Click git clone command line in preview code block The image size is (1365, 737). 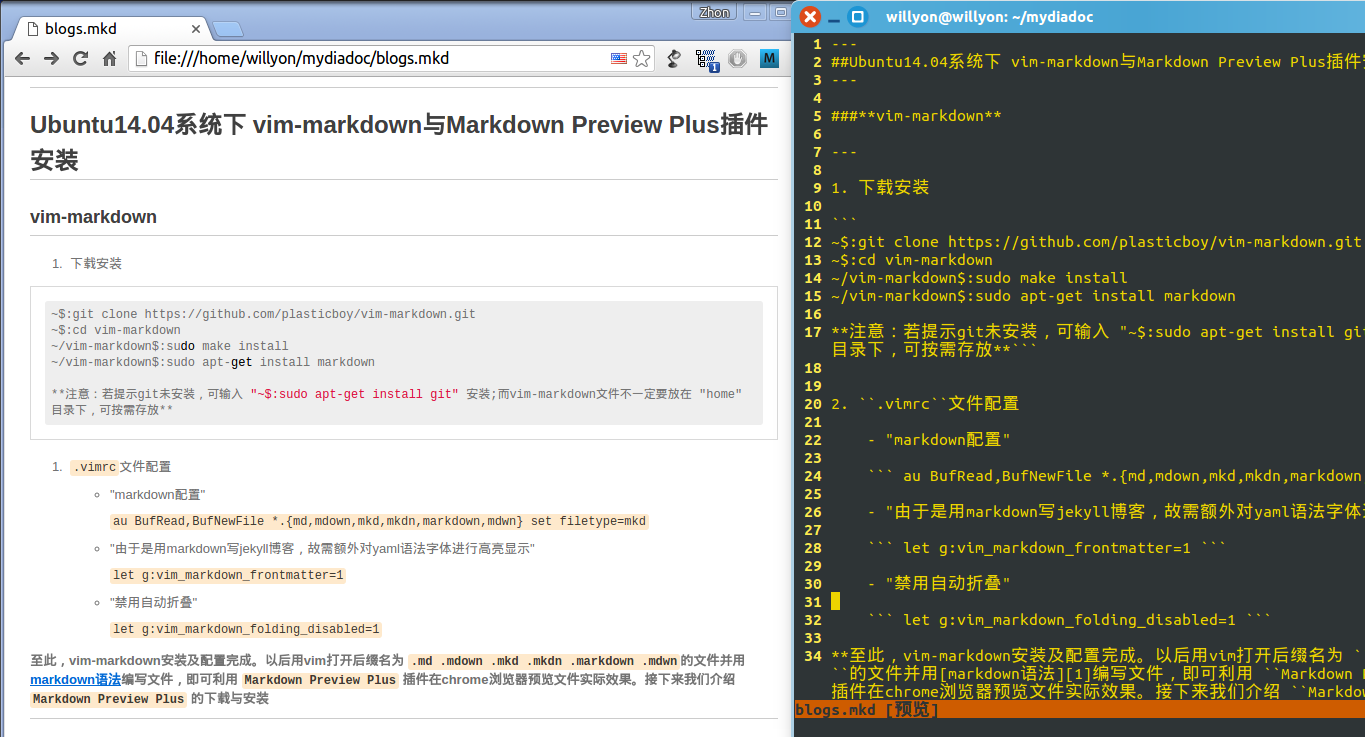point(263,314)
